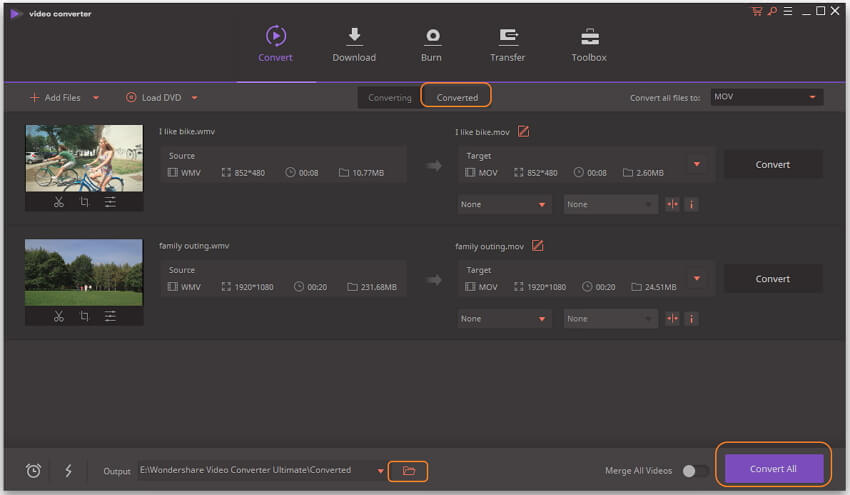
Task: Convert the family outing video
Action: (773, 279)
